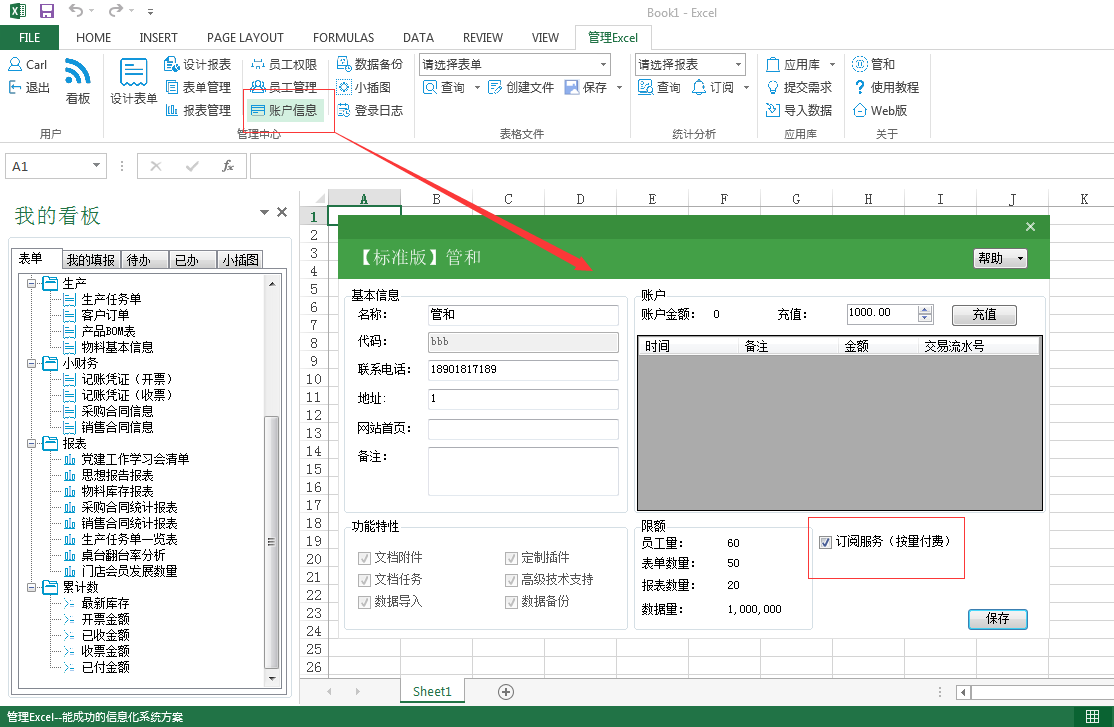Open 应用库 application library
The width and height of the screenshot is (1114, 727).
pos(794,65)
